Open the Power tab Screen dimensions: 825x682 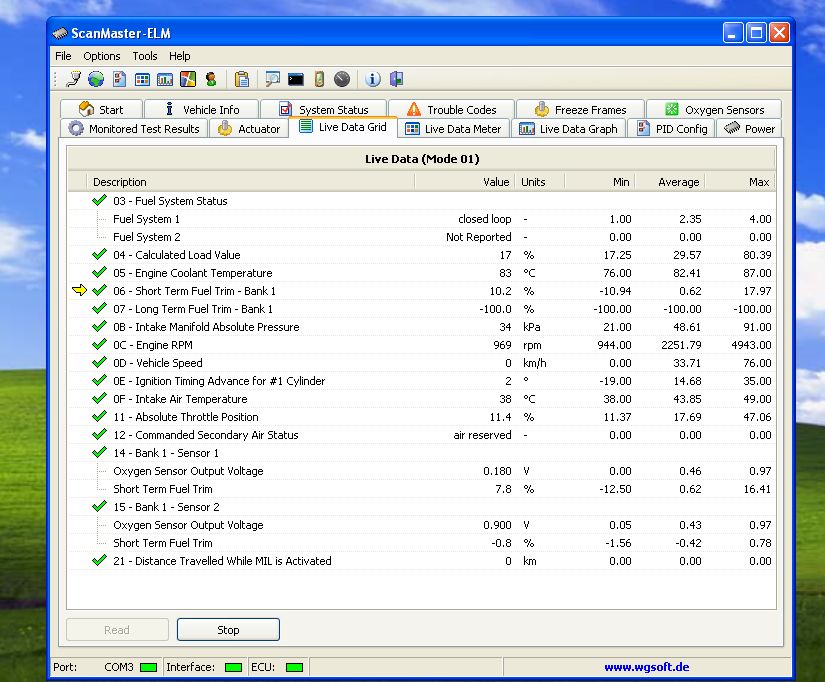point(749,128)
